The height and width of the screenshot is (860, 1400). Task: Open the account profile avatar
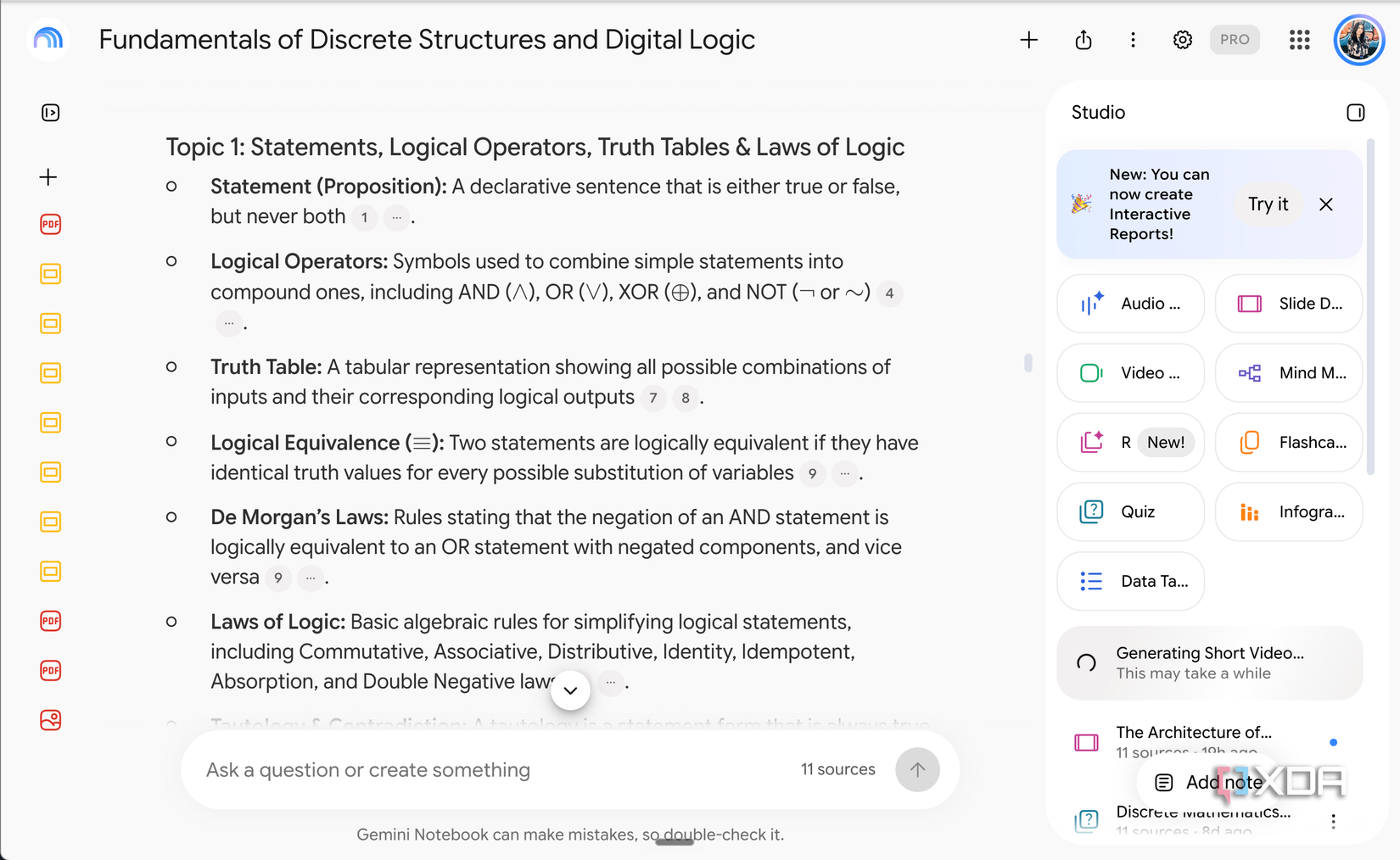pyautogui.click(x=1358, y=40)
